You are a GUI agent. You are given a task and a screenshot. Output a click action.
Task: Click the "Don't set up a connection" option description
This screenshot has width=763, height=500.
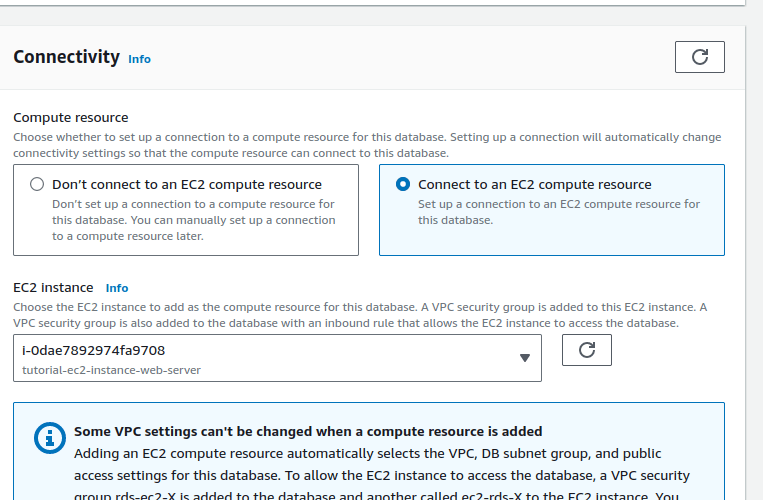[193, 220]
